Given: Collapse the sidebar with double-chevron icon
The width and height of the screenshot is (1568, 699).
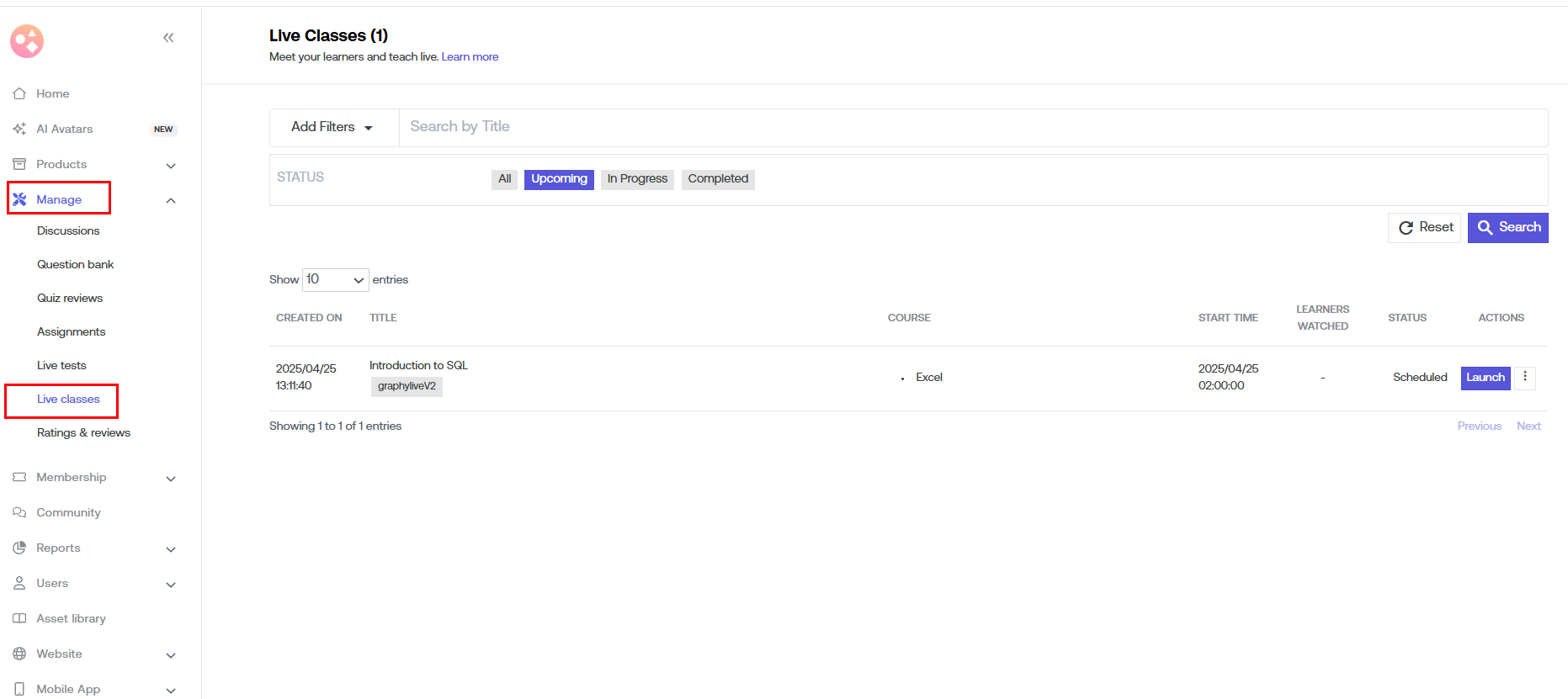Looking at the screenshot, I should coord(168,38).
